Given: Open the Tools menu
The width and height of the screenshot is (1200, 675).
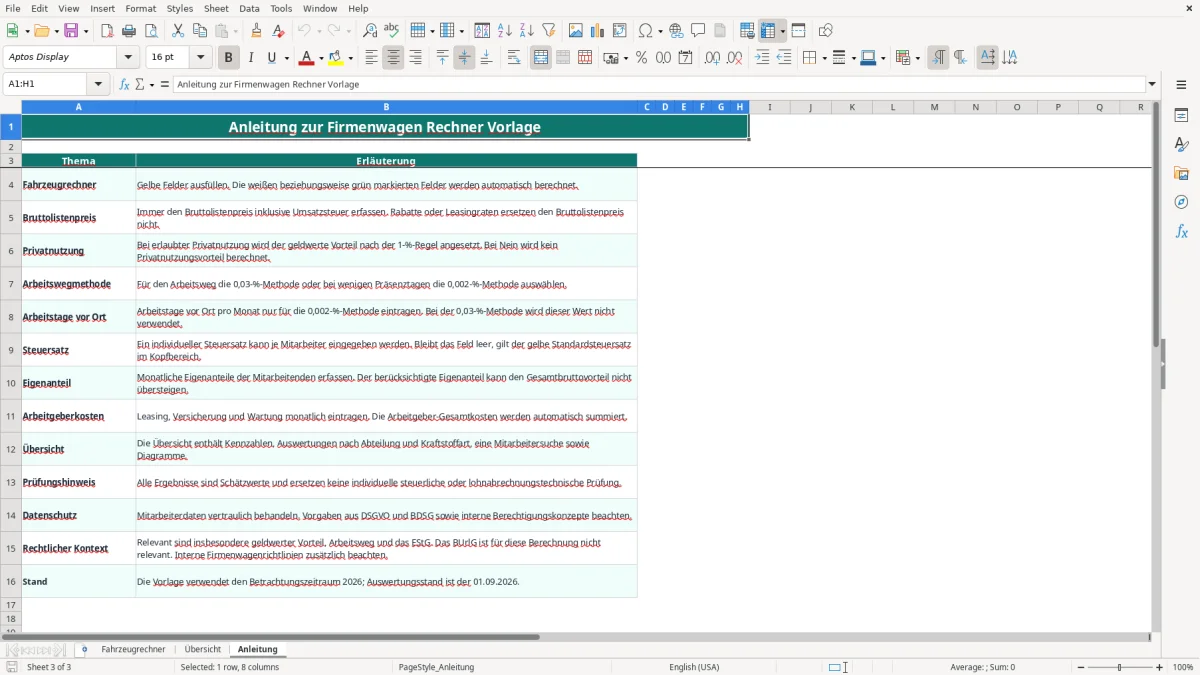Looking at the screenshot, I should coord(281,8).
